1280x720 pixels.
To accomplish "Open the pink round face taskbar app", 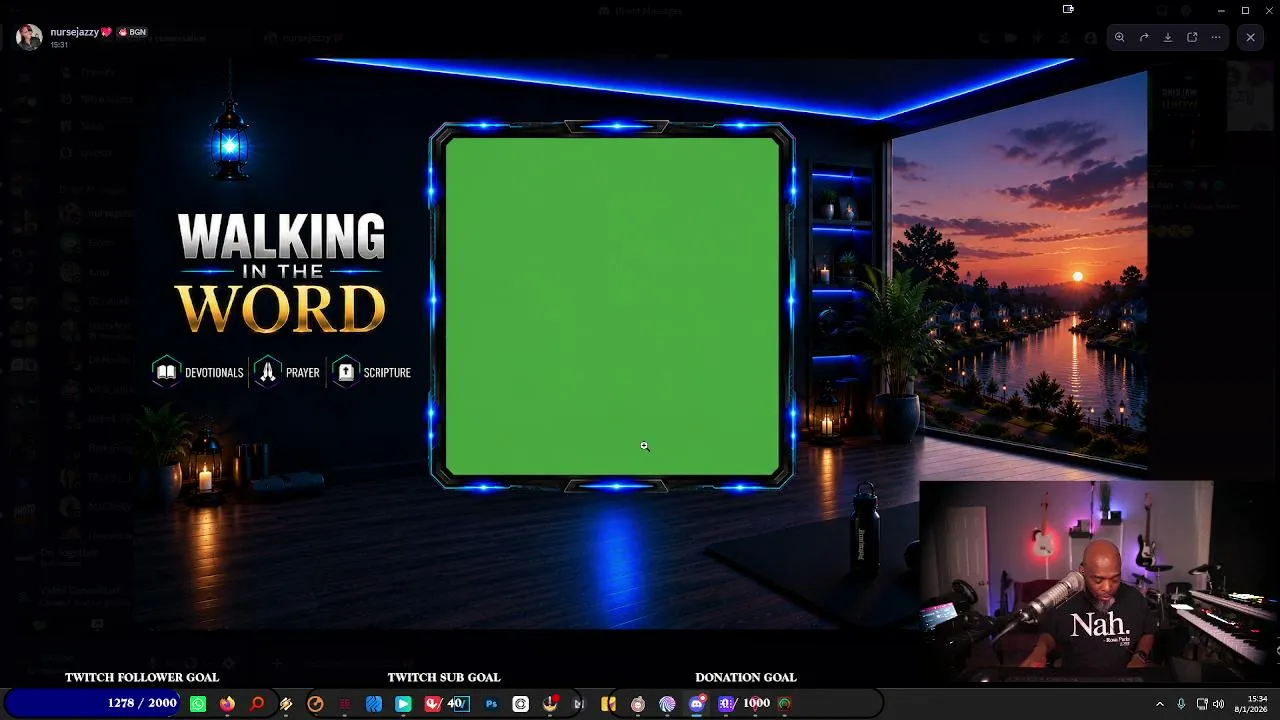I will 638,704.
